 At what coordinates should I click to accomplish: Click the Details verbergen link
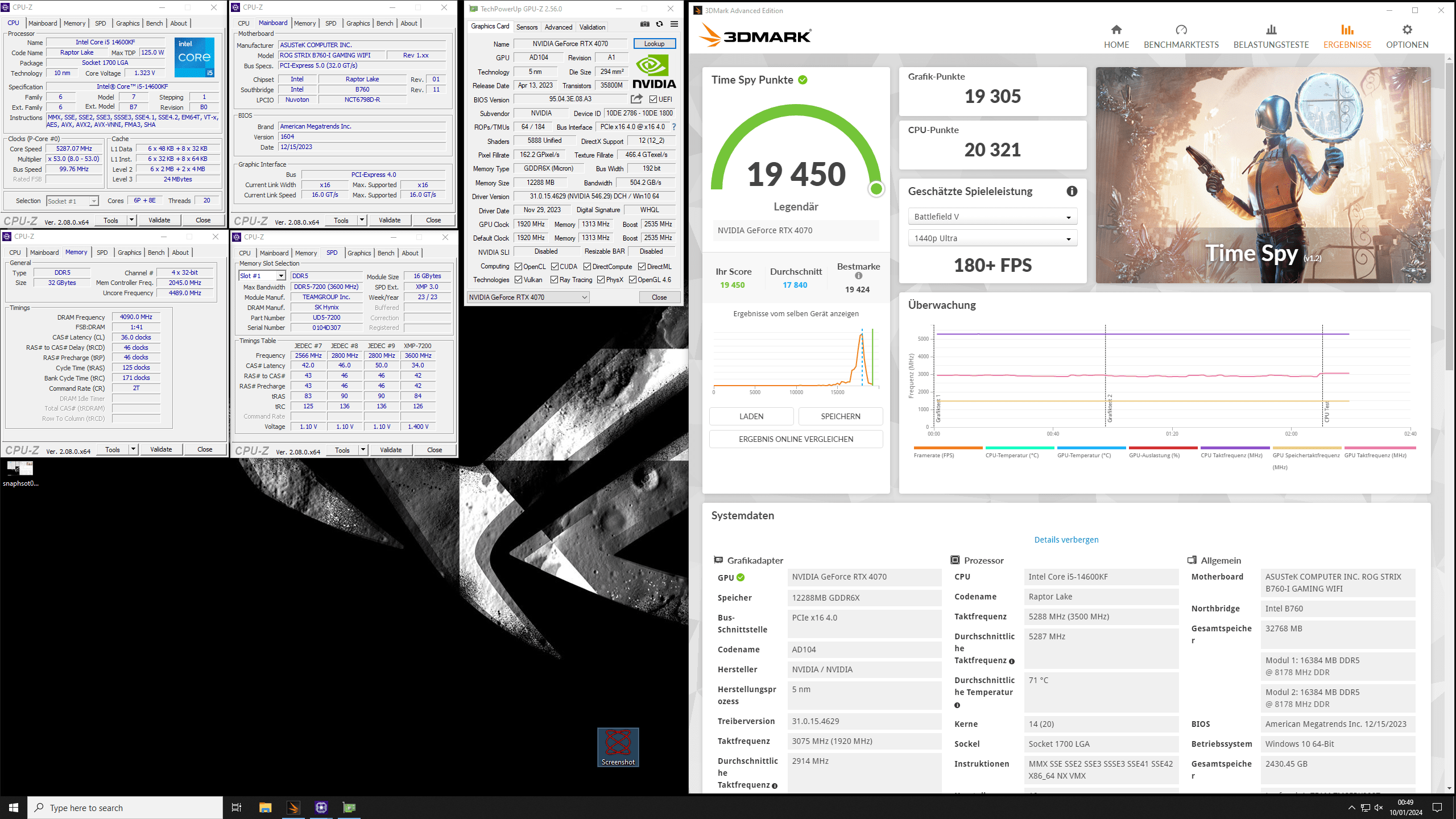[x=1066, y=540]
